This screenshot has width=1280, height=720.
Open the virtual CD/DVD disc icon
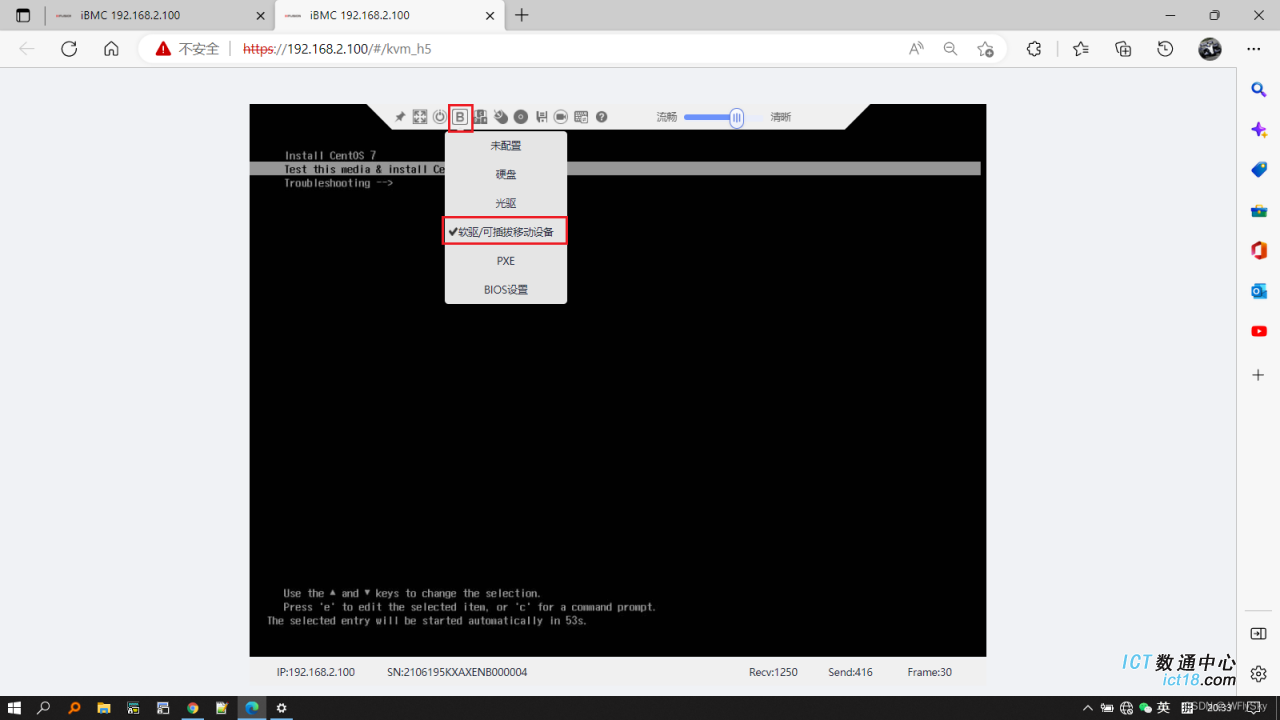click(x=521, y=117)
